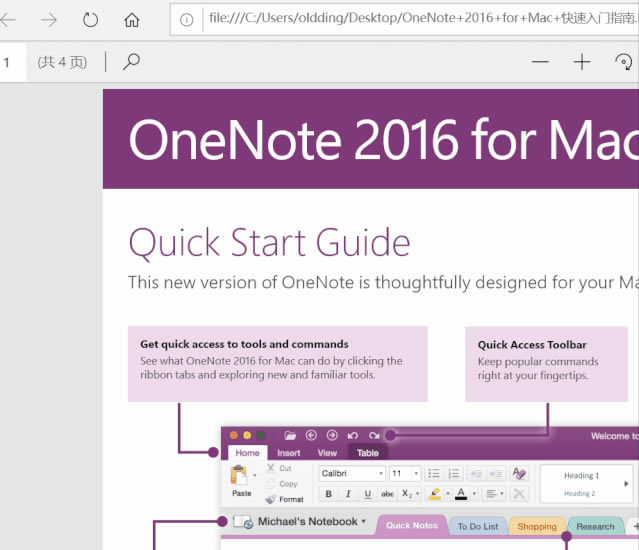Clear formatting with the eraser A icon

(x=519, y=473)
